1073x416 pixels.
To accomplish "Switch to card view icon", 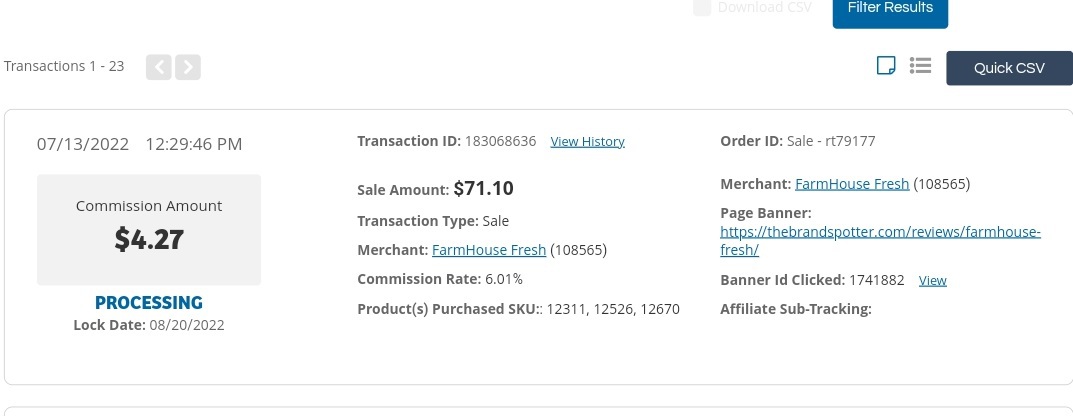I will 886,66.
